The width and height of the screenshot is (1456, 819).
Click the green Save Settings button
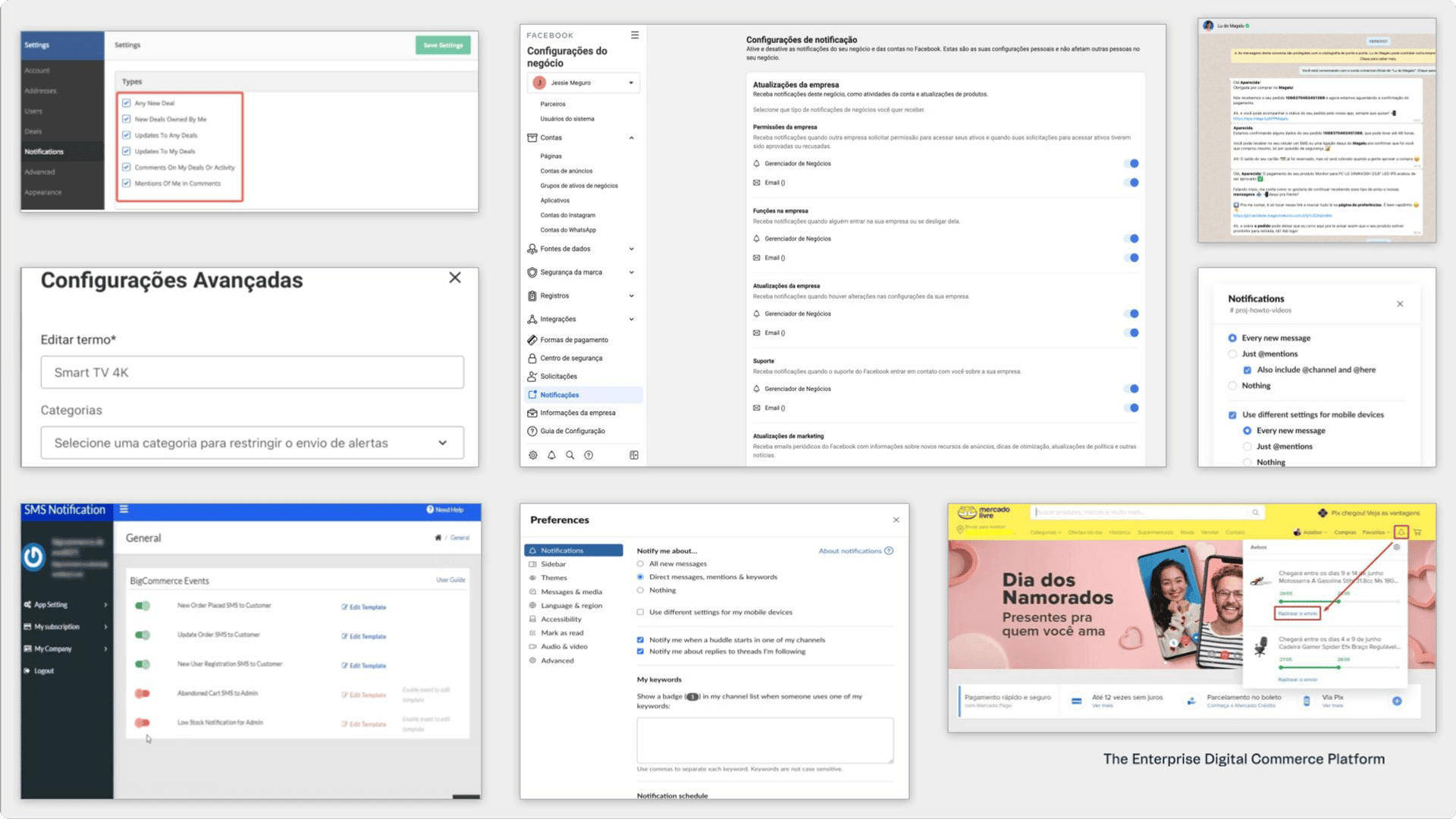[443, 45]
